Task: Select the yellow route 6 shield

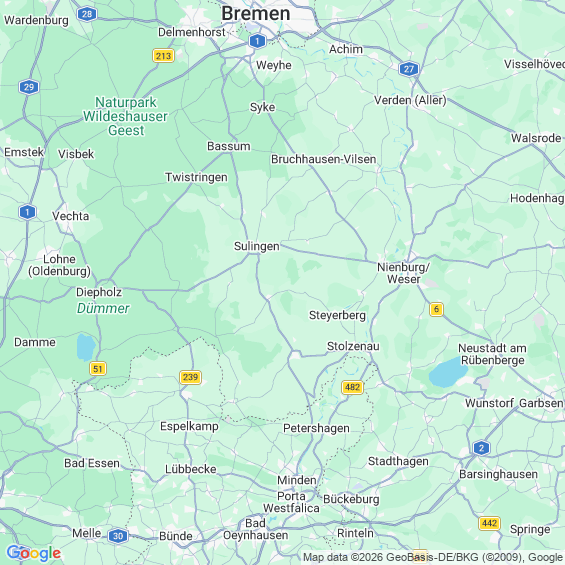Action: coord(436,309)
